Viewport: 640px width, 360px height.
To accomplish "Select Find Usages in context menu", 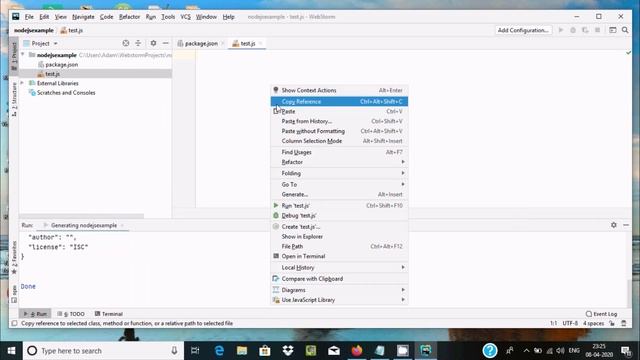I will pyautogui.click(x=339, y=152).
